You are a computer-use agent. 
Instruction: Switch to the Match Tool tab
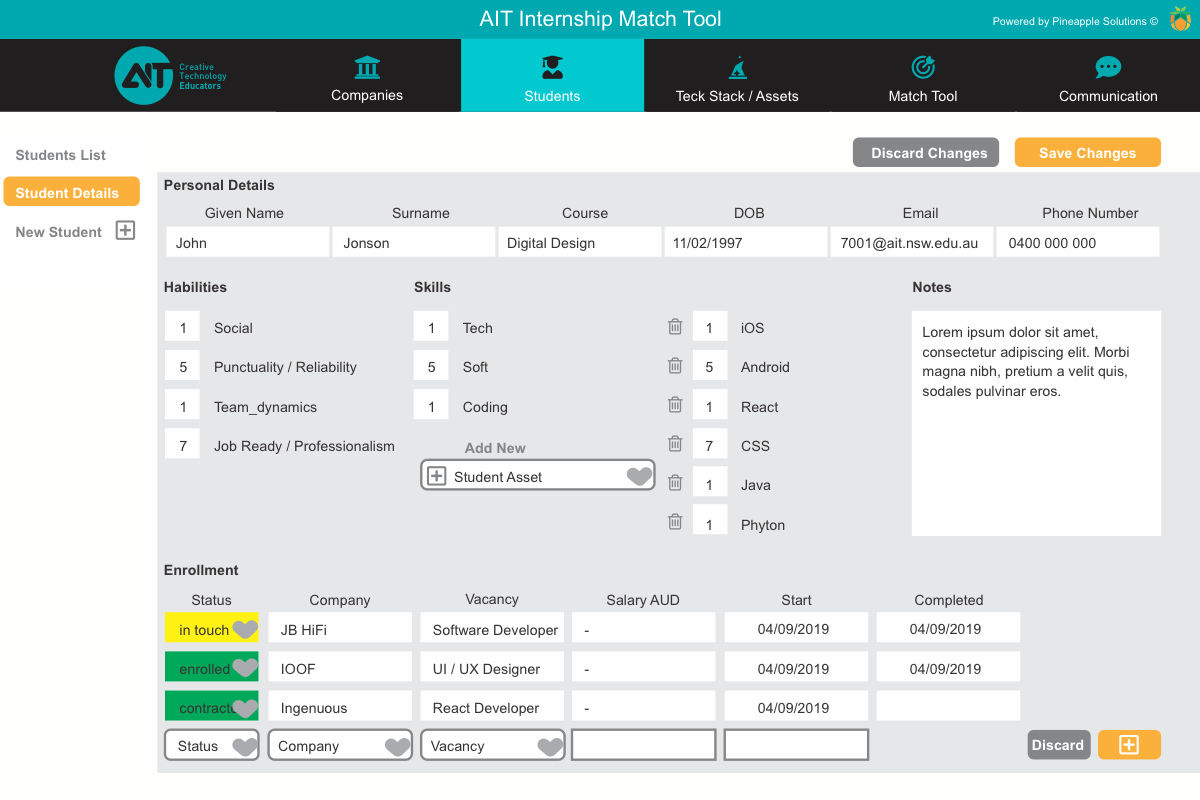pos(922,77)
